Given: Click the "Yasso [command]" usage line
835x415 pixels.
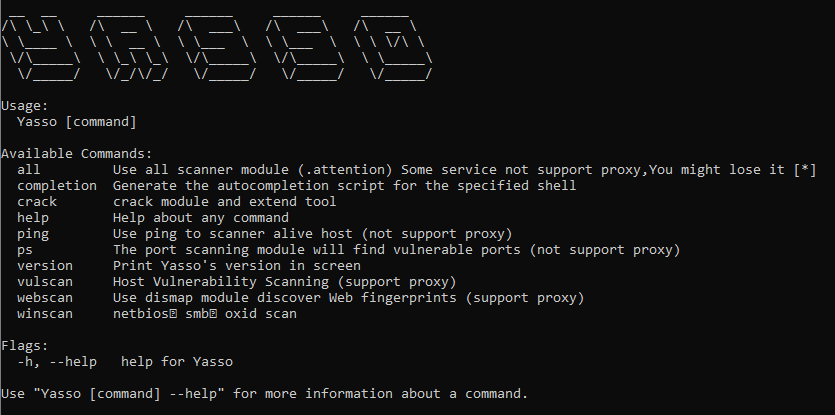Looking at the screenshot, I should click(76, 121).
